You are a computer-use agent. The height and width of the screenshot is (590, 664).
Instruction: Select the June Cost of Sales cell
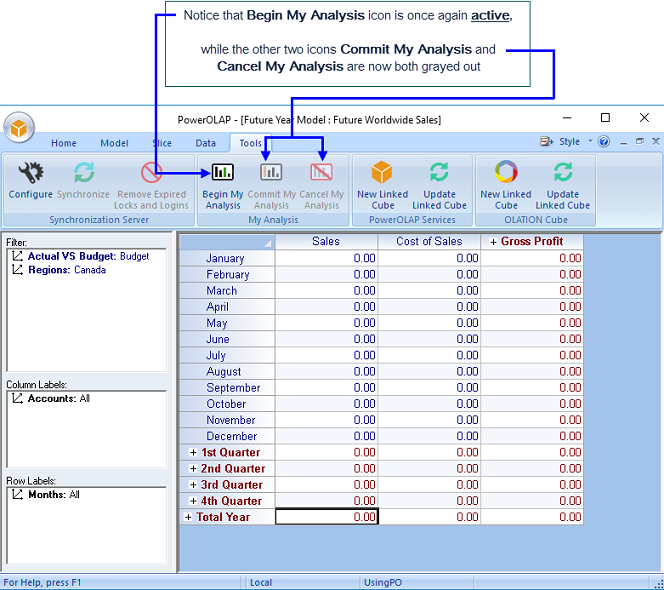(x=429, y=339)
